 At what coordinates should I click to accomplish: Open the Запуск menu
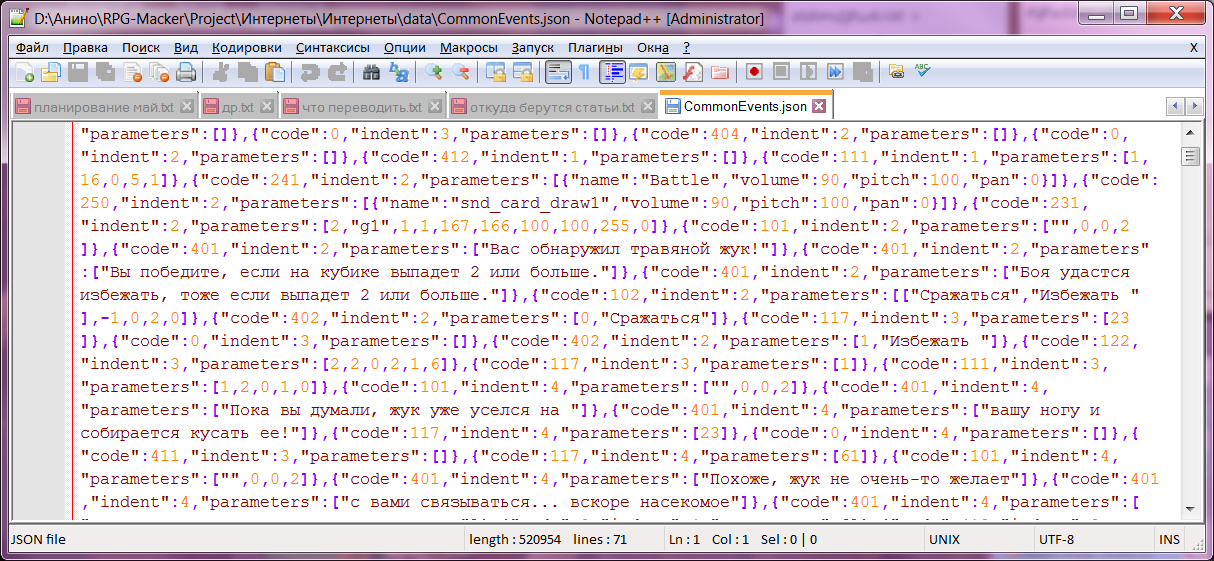(532, 47)
